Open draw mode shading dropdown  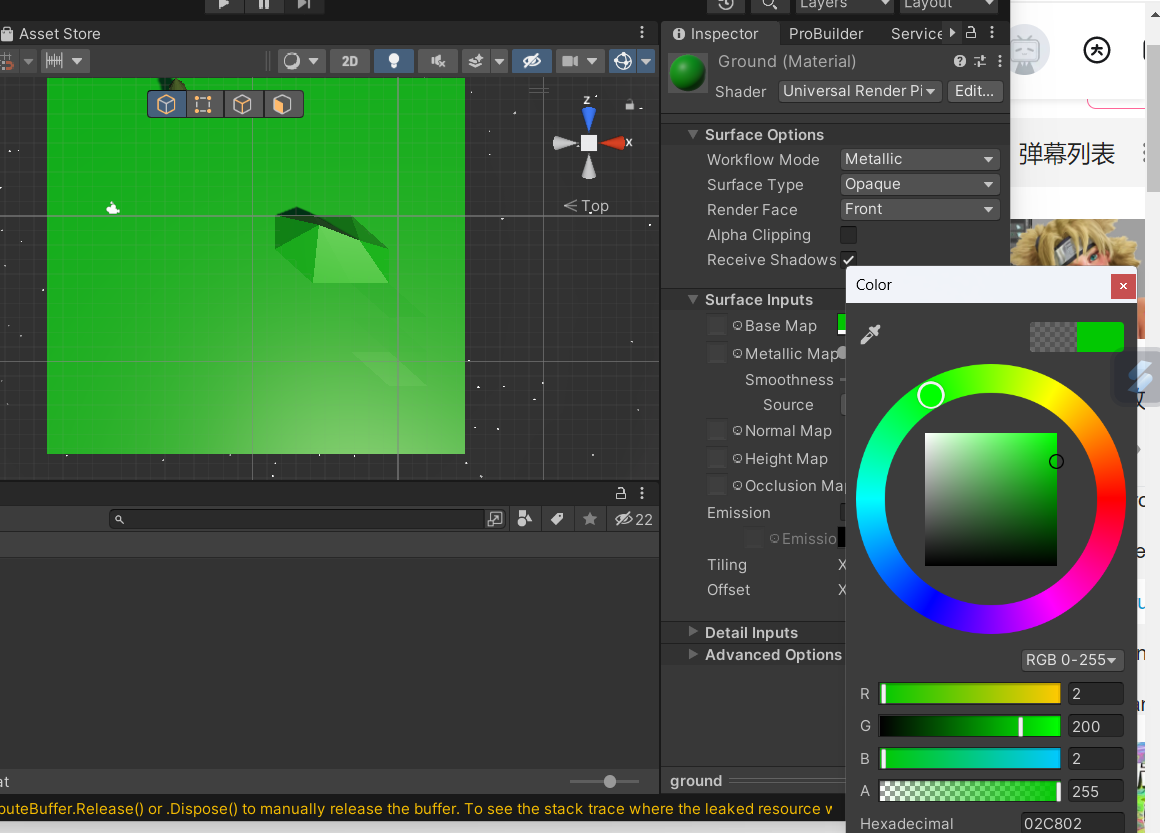[301, 61]
